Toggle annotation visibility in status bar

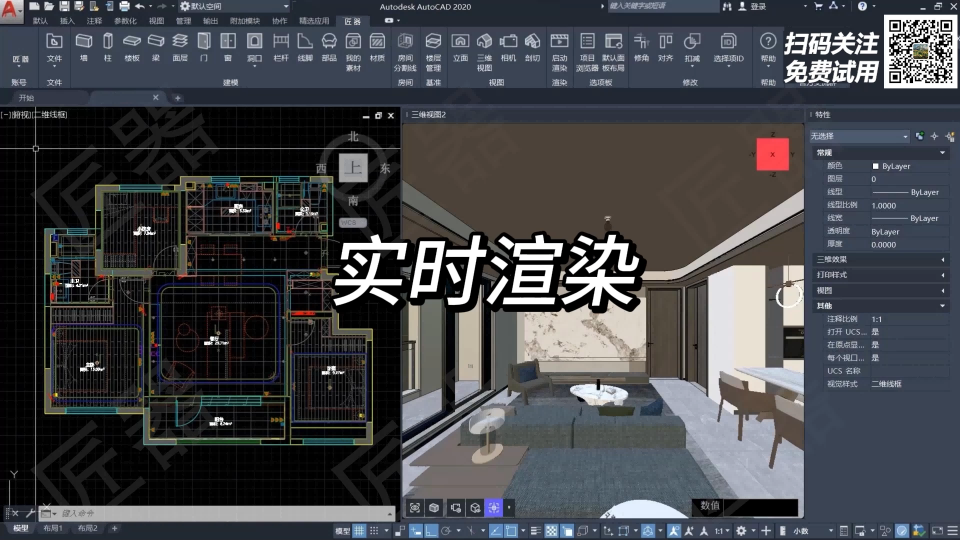coord(673,531)
